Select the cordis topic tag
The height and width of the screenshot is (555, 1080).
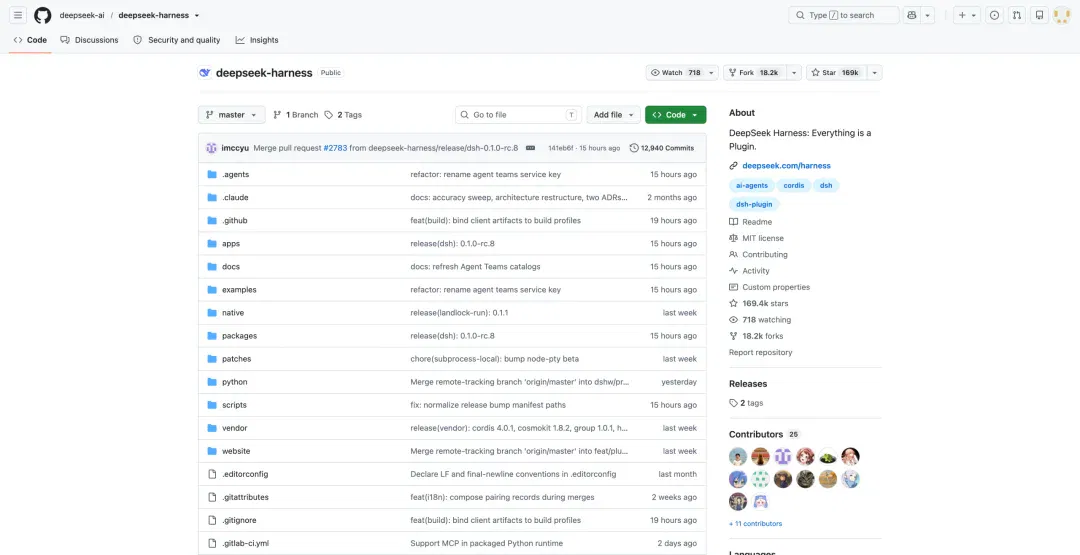(793, 186)
